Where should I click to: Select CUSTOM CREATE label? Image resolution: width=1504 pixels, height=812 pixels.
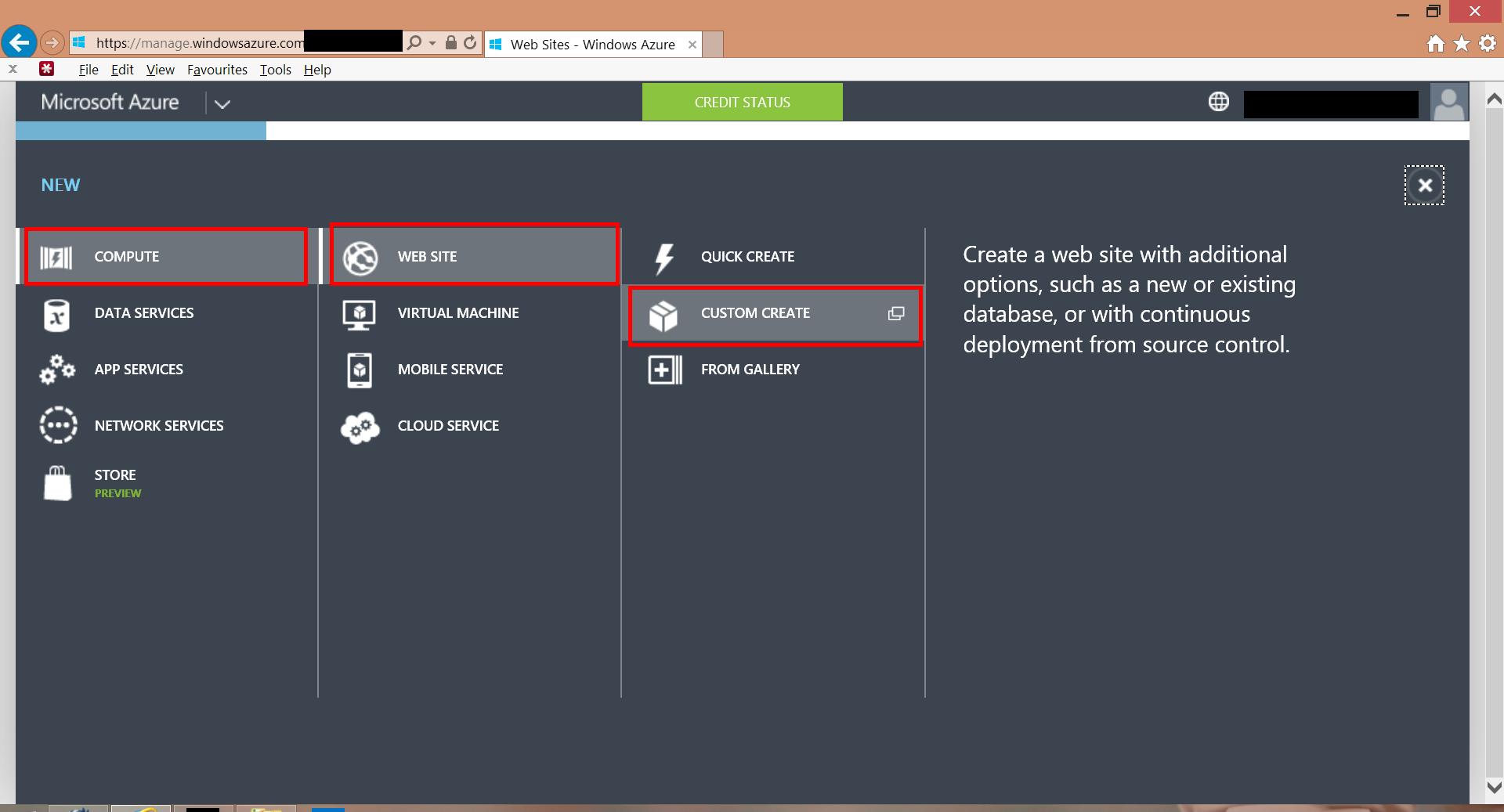click(755, 313)
